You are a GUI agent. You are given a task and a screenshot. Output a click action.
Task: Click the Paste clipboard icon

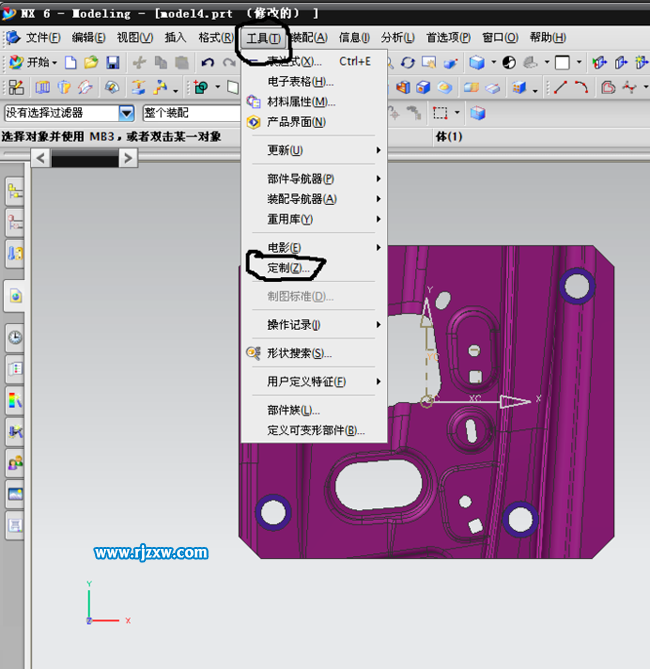tap(182, 63)
